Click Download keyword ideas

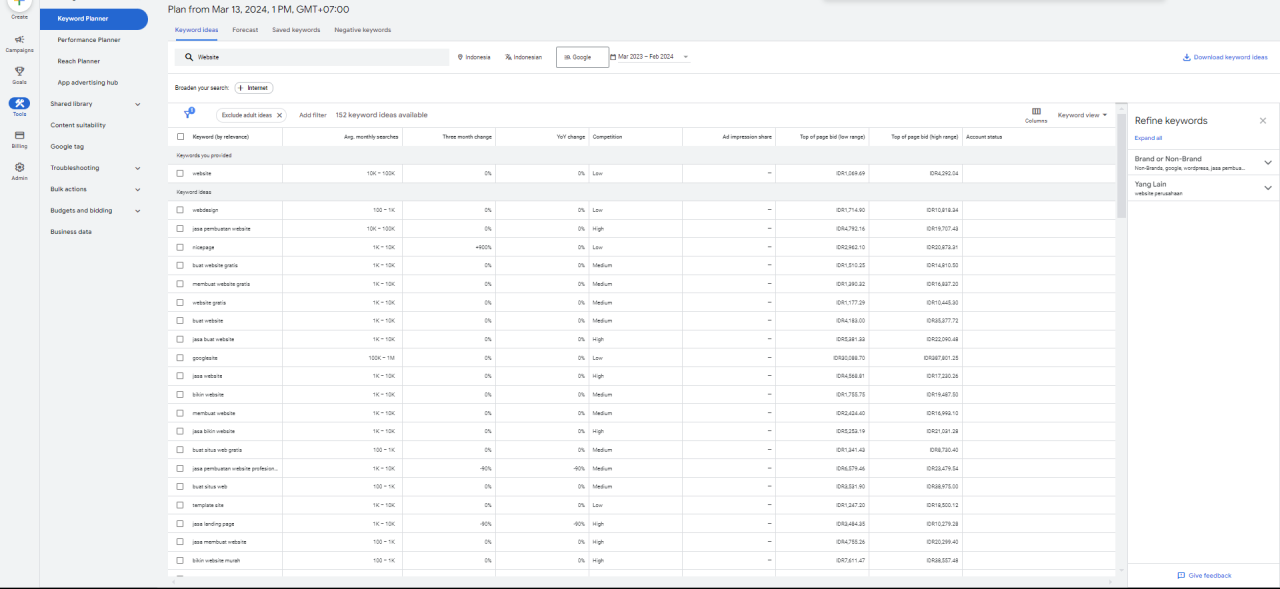tap(1224, 57)
